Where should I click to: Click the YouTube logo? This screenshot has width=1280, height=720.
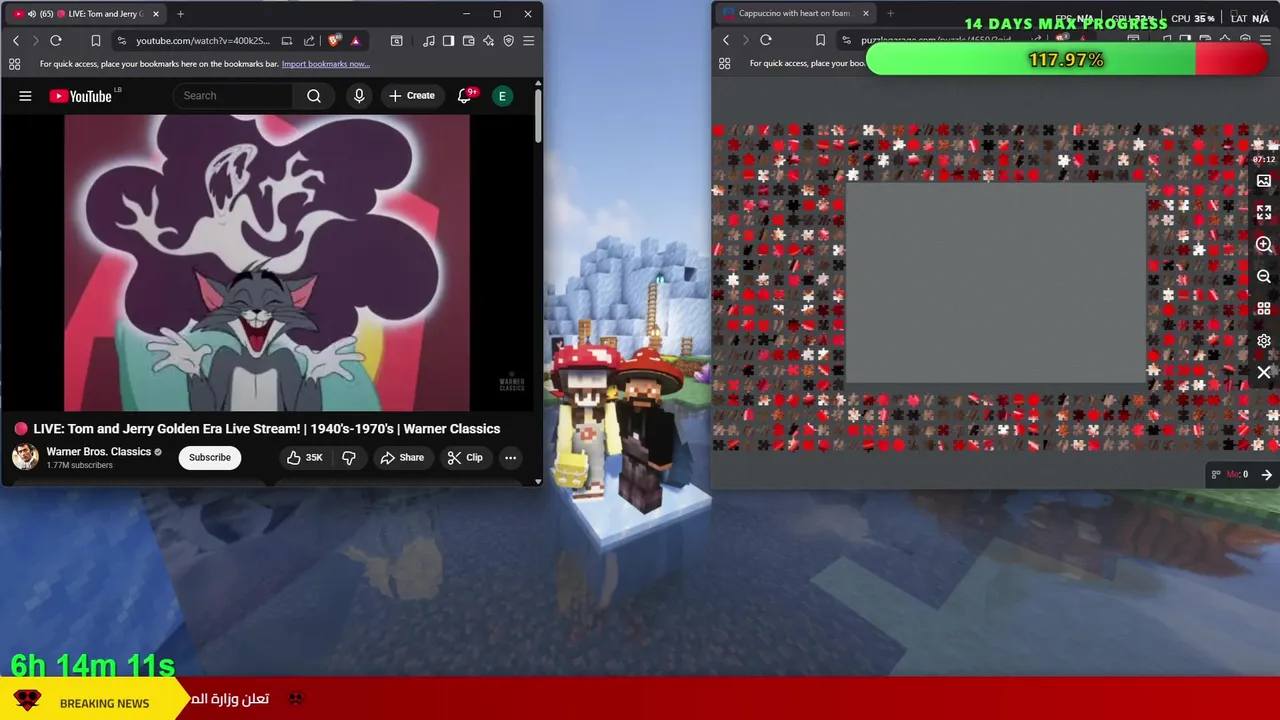click(81, 96)
